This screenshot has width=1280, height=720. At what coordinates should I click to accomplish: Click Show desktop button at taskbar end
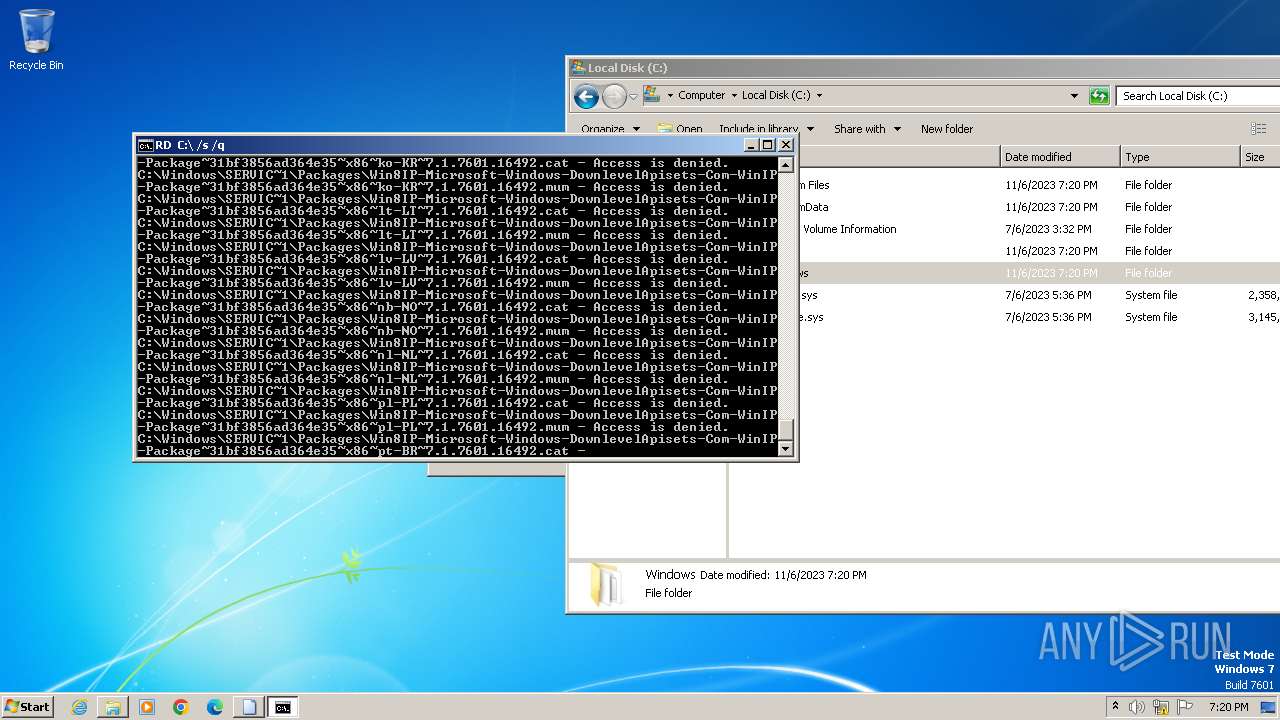[x=1268, y=707]
